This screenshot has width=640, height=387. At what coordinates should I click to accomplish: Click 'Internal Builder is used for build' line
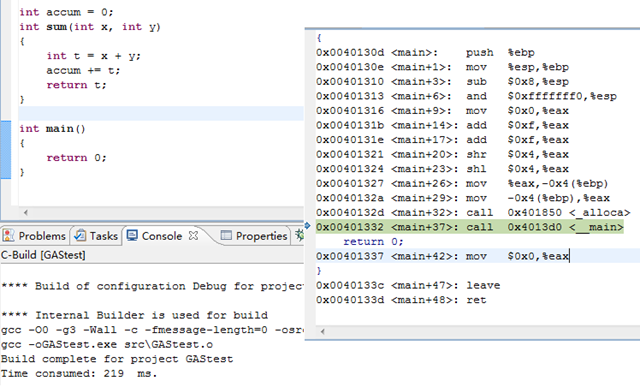pos(134,315)
